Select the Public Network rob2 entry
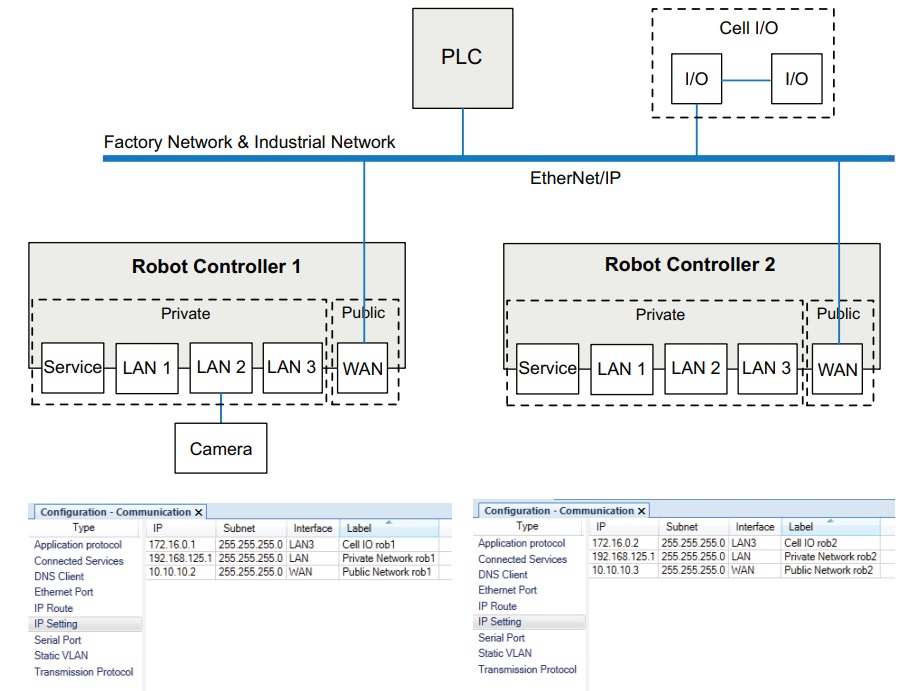The width and height of the screenshot is (920, 691). [829, 570]
